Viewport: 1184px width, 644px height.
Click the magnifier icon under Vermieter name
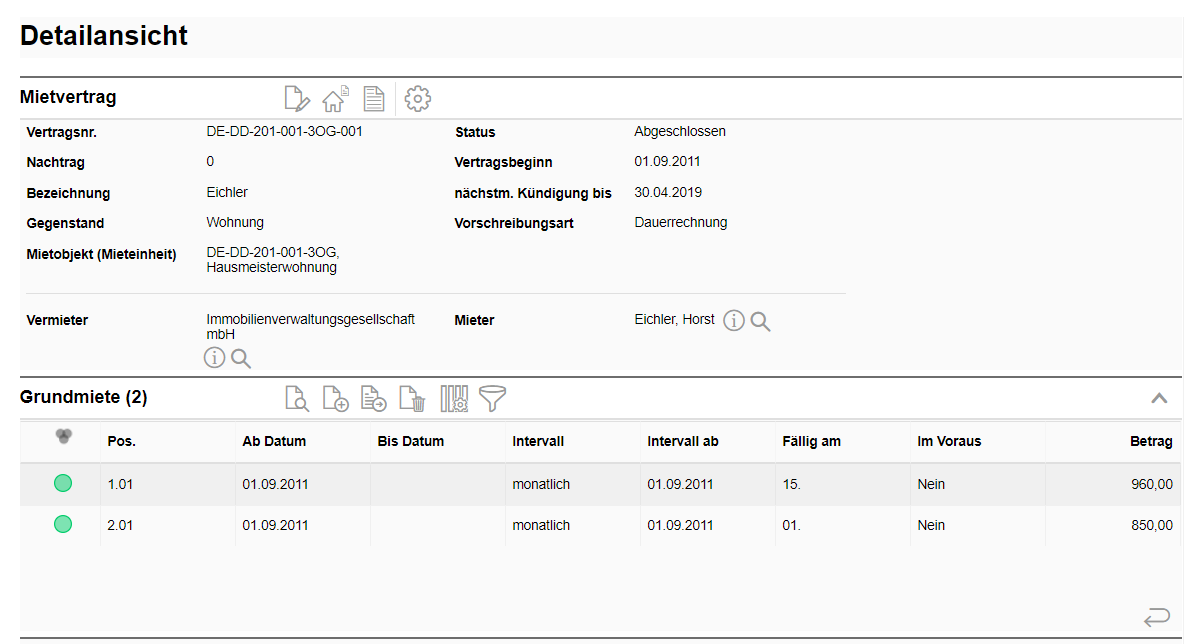click(241, 358)
